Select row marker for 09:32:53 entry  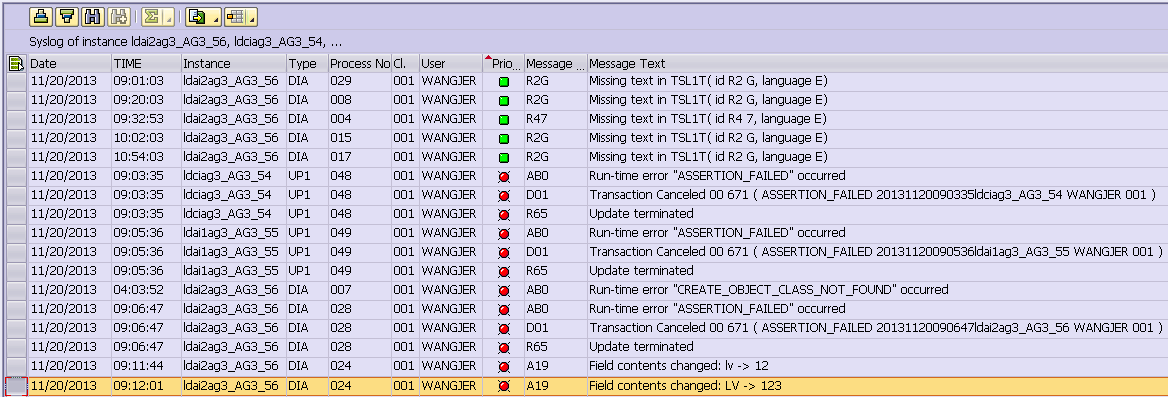point(16,119)
